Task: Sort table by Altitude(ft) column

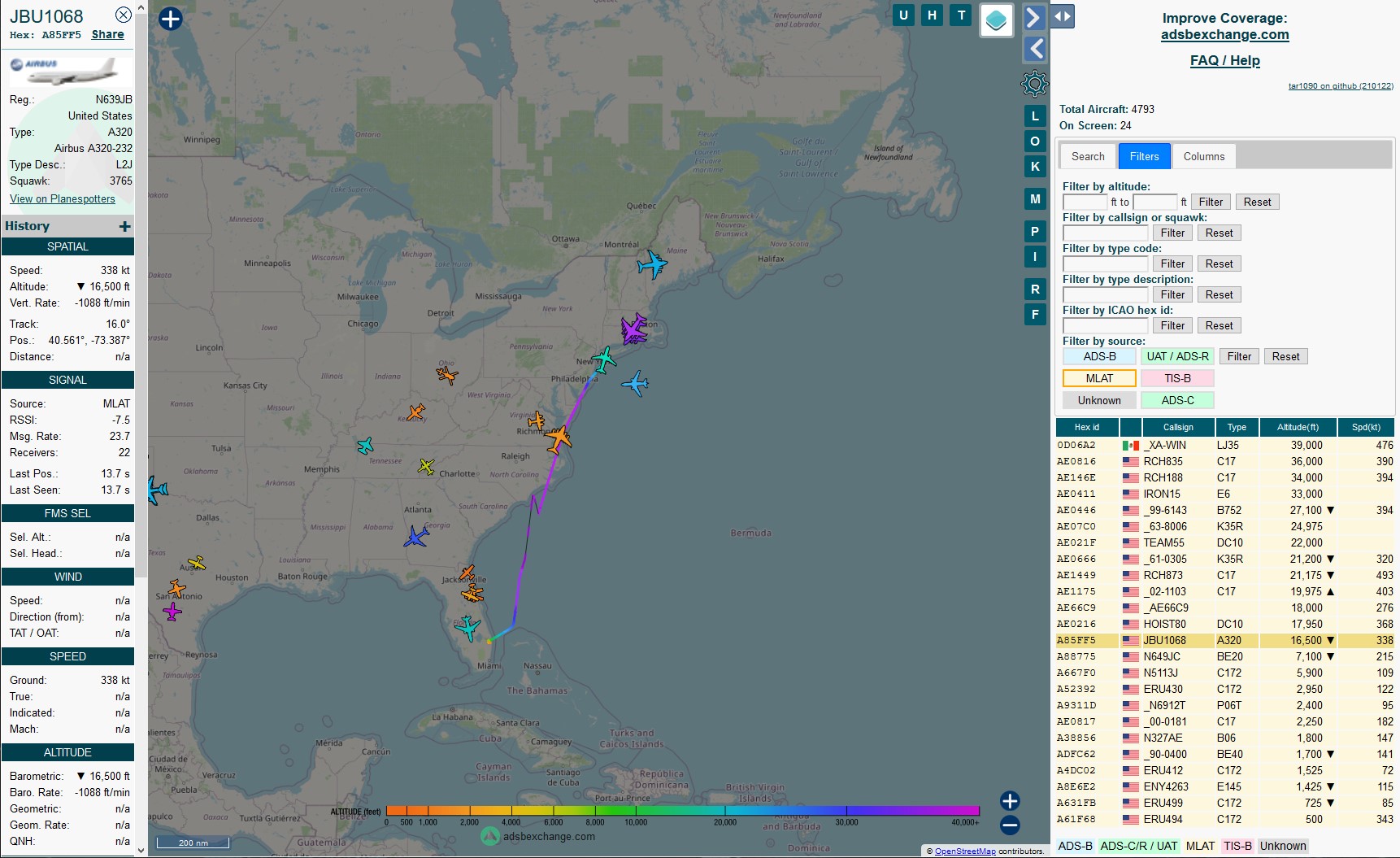Action: 1298,427
